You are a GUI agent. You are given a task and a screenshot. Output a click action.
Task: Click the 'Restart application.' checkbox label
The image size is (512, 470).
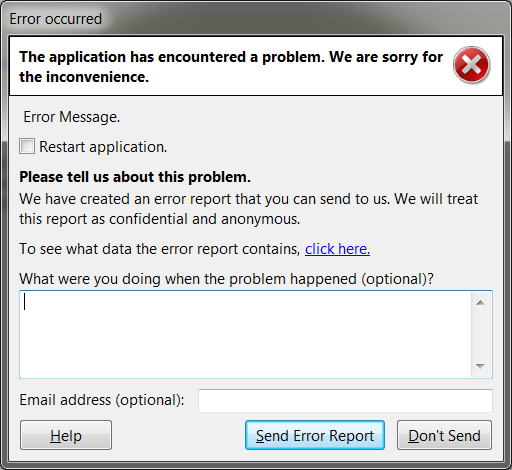(103, 147)
